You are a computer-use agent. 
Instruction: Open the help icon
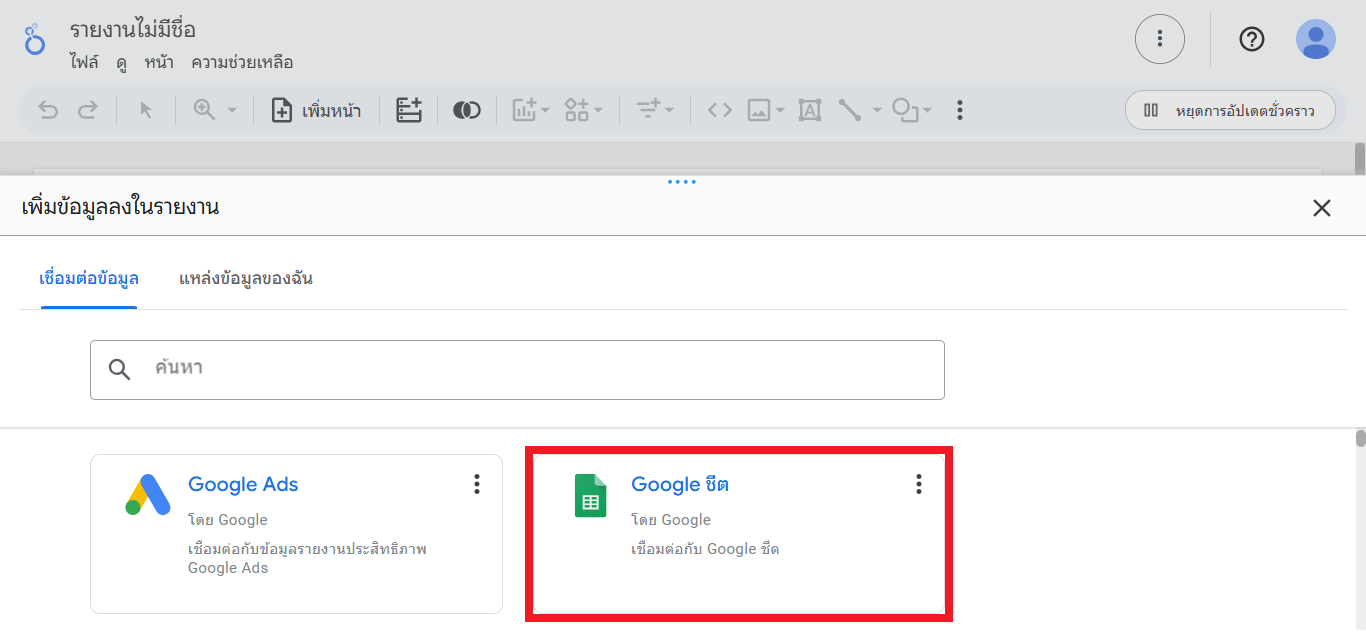pos(1252,39)
